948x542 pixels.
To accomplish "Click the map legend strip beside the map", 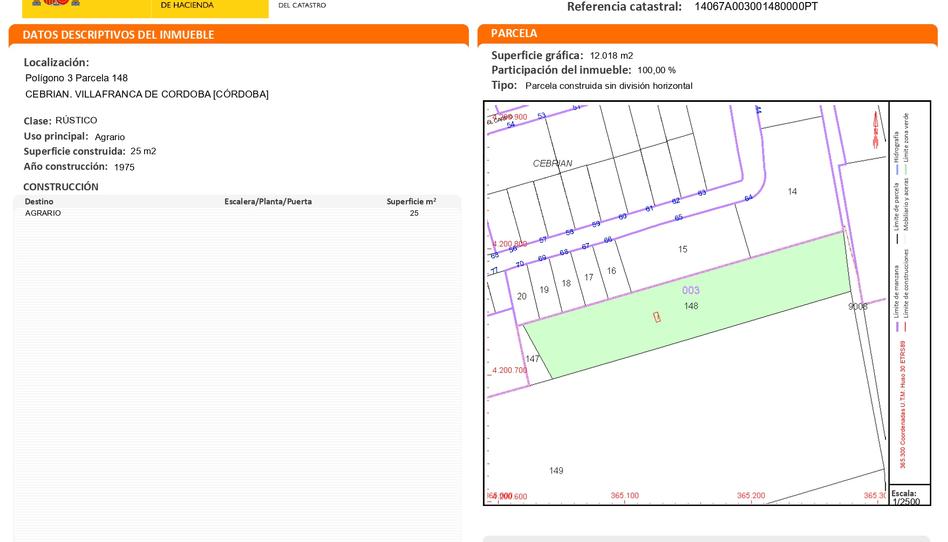I will click(905, 290).
